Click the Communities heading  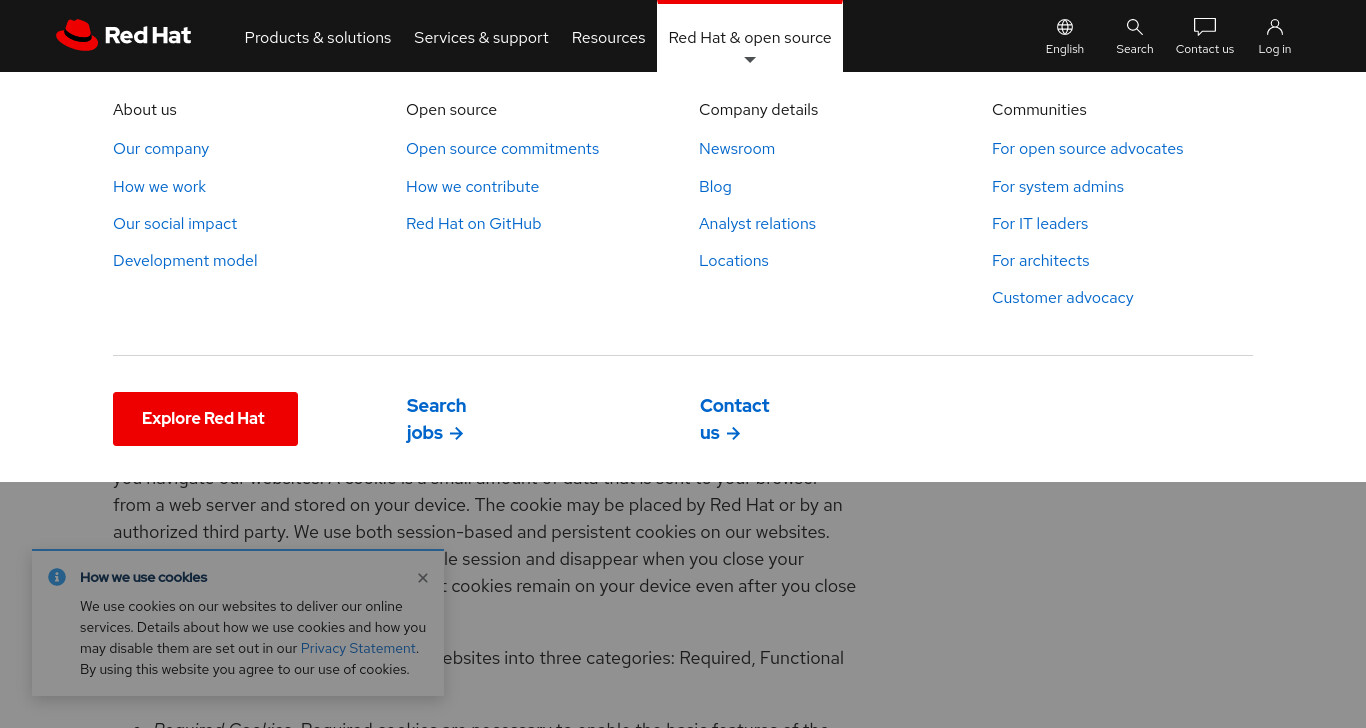pyautogui.click(x=1039, y=110)
